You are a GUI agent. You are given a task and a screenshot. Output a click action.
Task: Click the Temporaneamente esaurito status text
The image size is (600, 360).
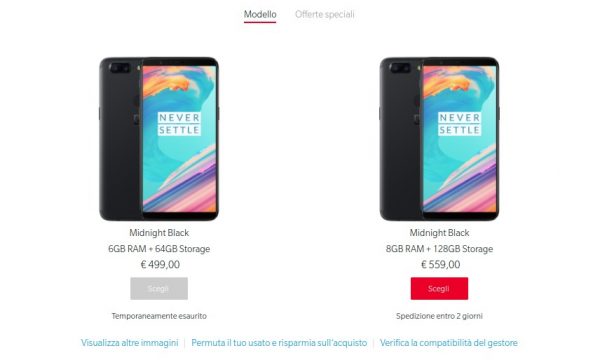pyautogui.click(x=159, y=316)
